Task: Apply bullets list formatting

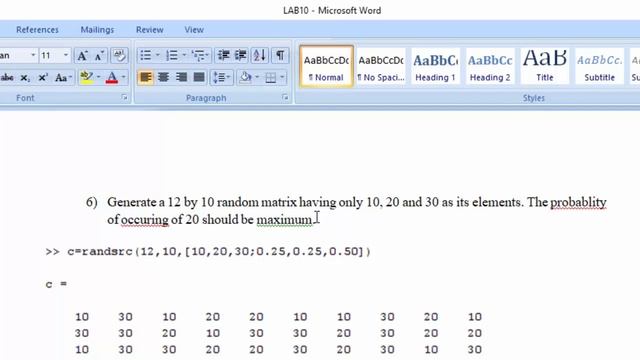Action: click(x=145, y=56)
